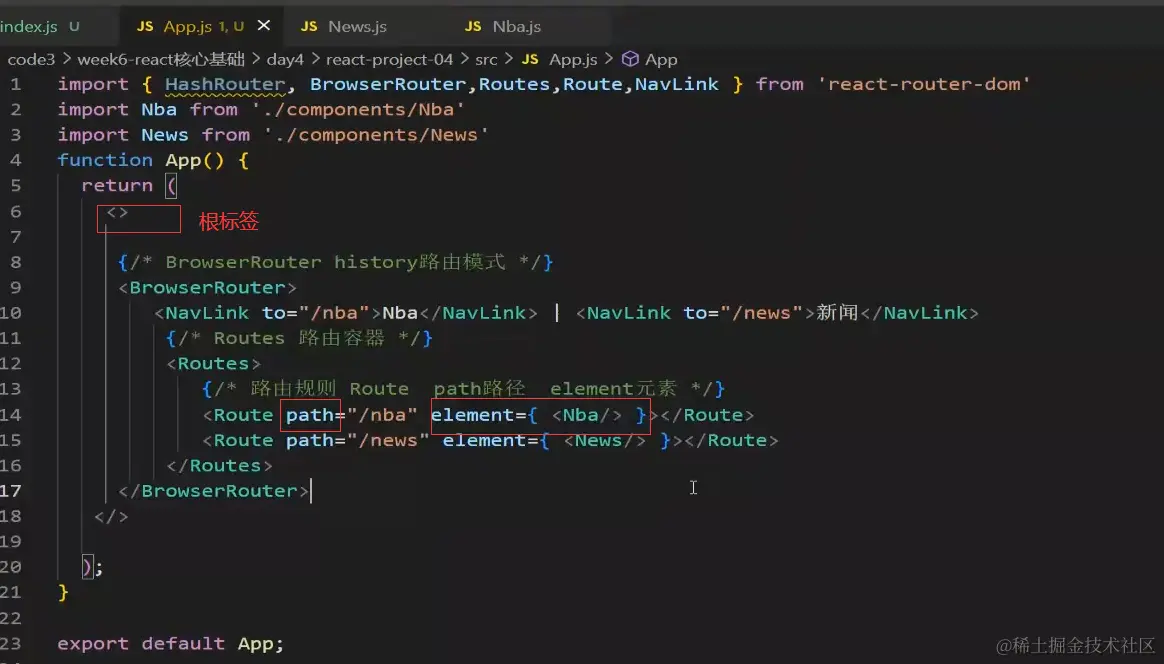Click function App() declaration
Screen dimensions: 1164x664
(x=141, y=160)
